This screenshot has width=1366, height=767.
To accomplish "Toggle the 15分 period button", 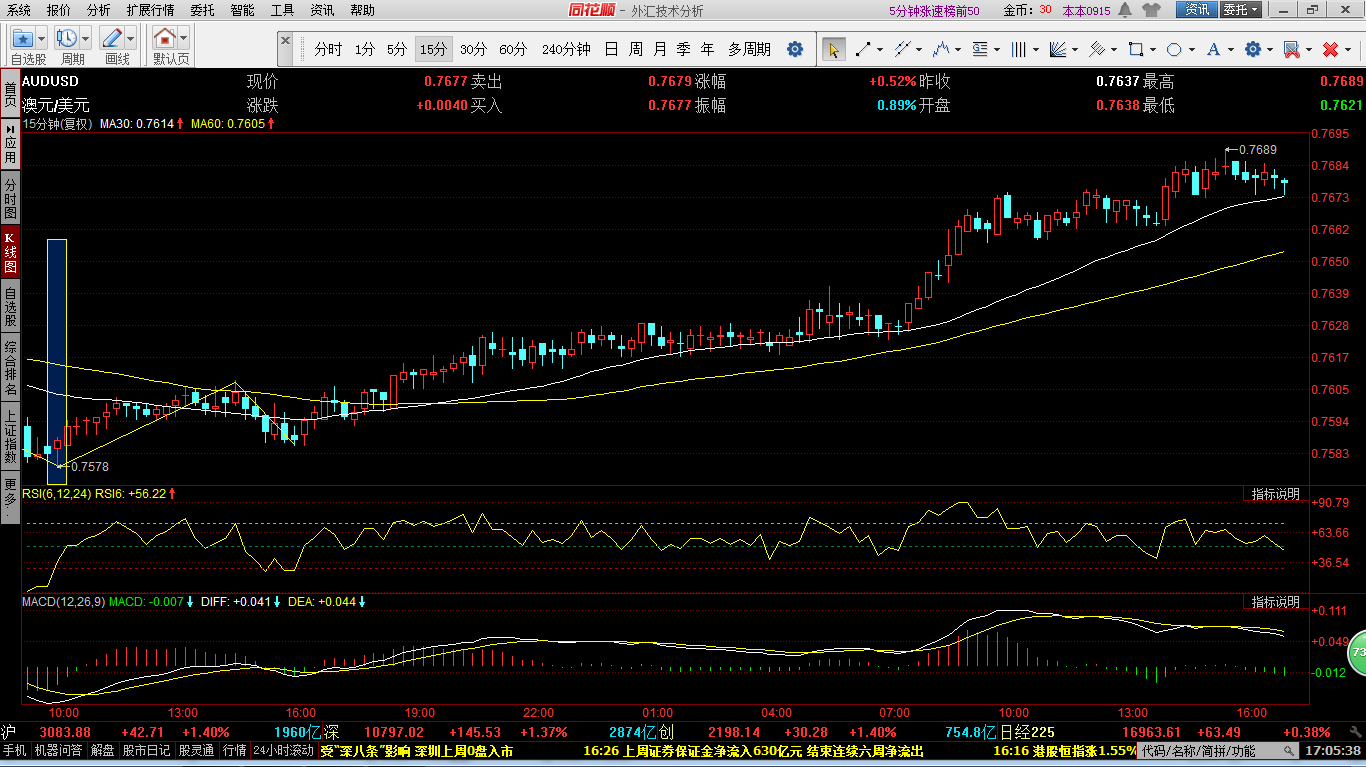I will coord(433,49).
